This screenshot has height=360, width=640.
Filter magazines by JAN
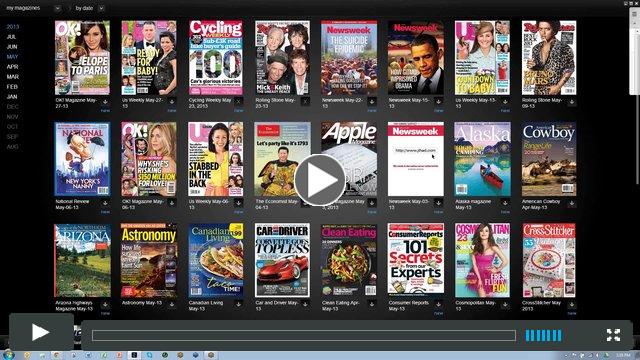tap(12, 97)
